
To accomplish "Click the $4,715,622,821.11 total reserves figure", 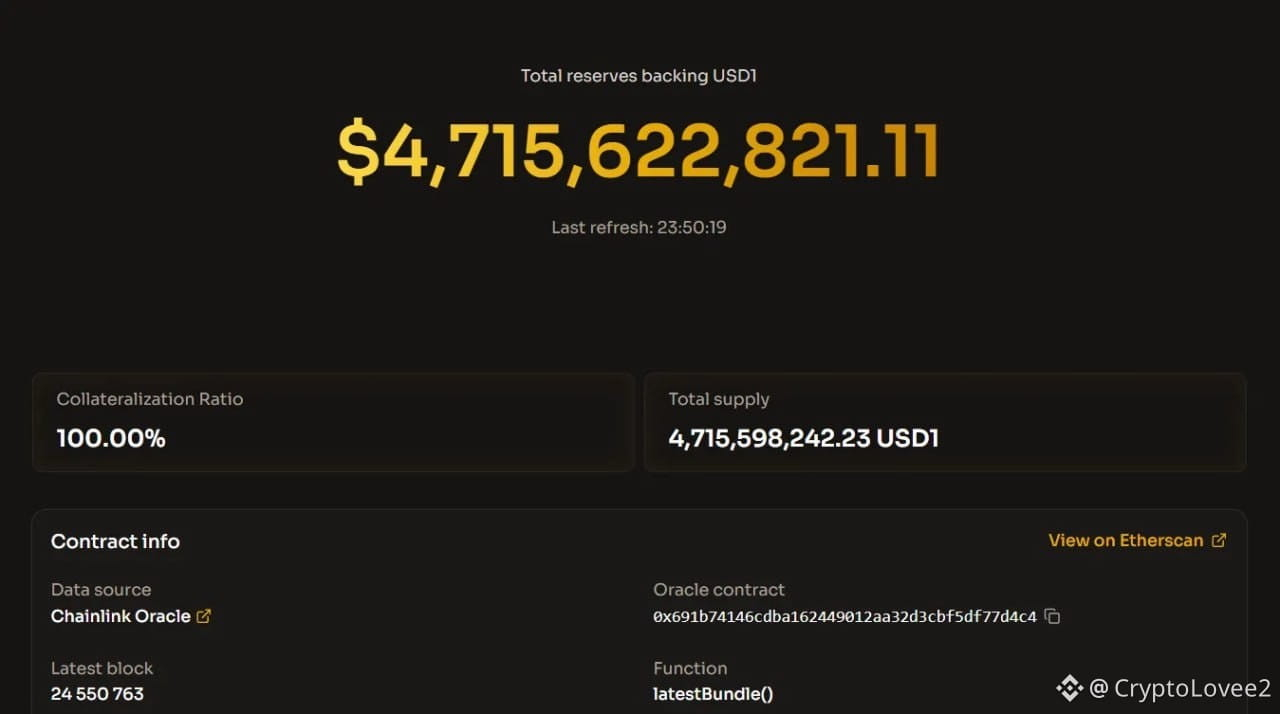I will pos(638,152).
